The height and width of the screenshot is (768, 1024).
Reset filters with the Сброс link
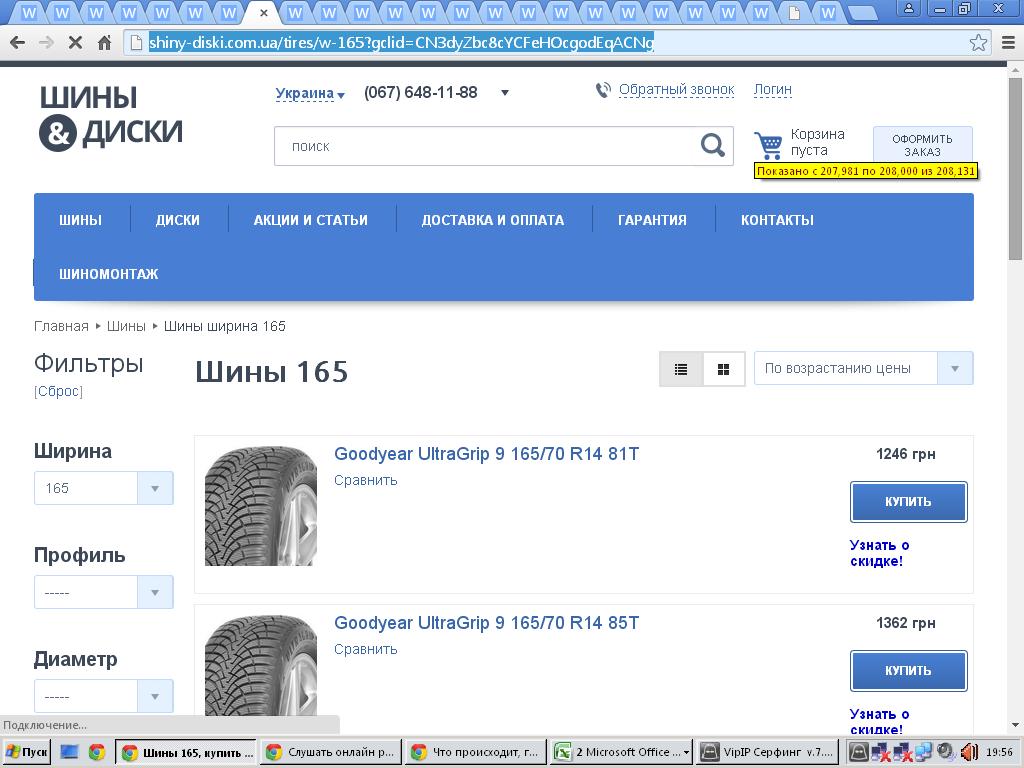[58, 391]
